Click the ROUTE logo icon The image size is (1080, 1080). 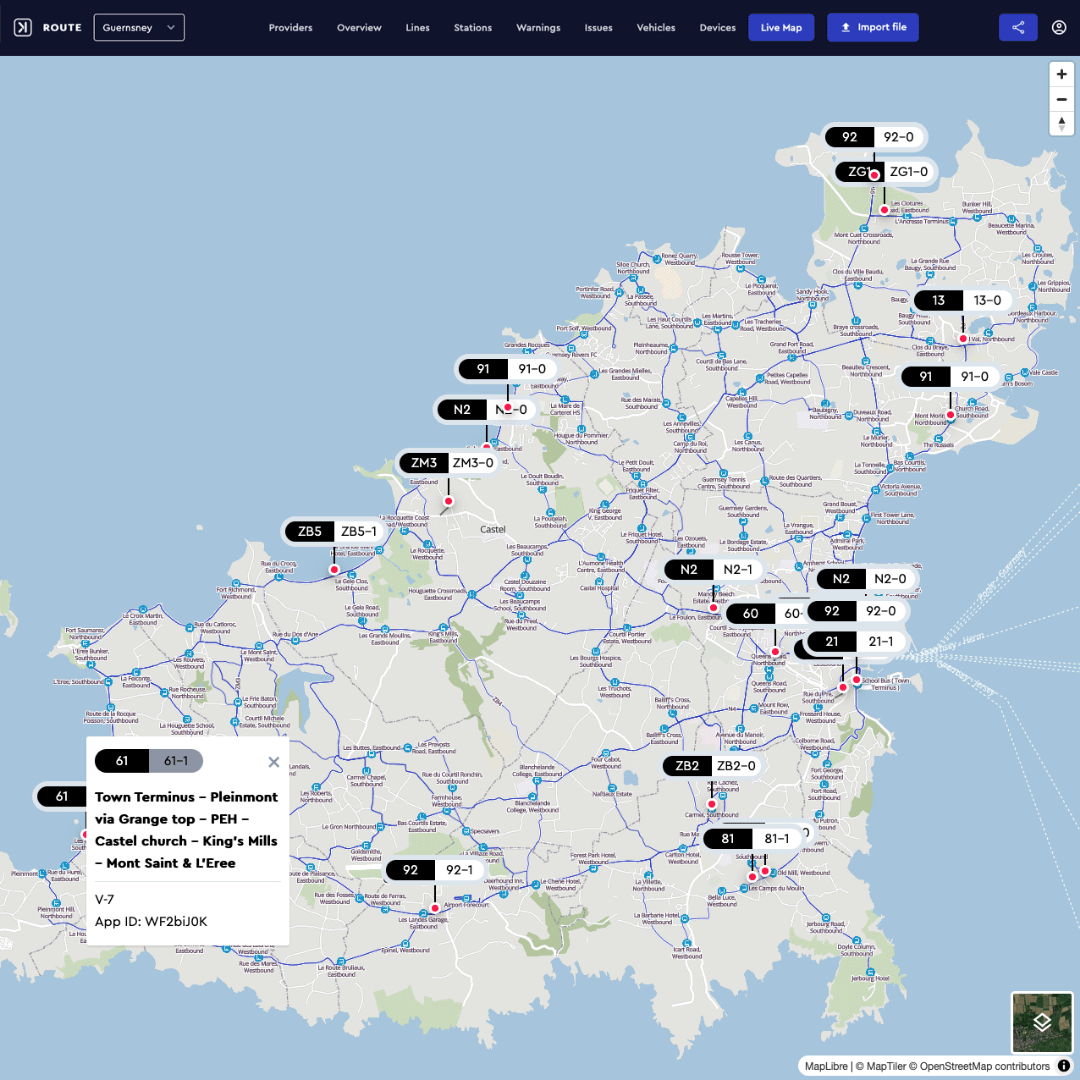click(x=23, y=28)
